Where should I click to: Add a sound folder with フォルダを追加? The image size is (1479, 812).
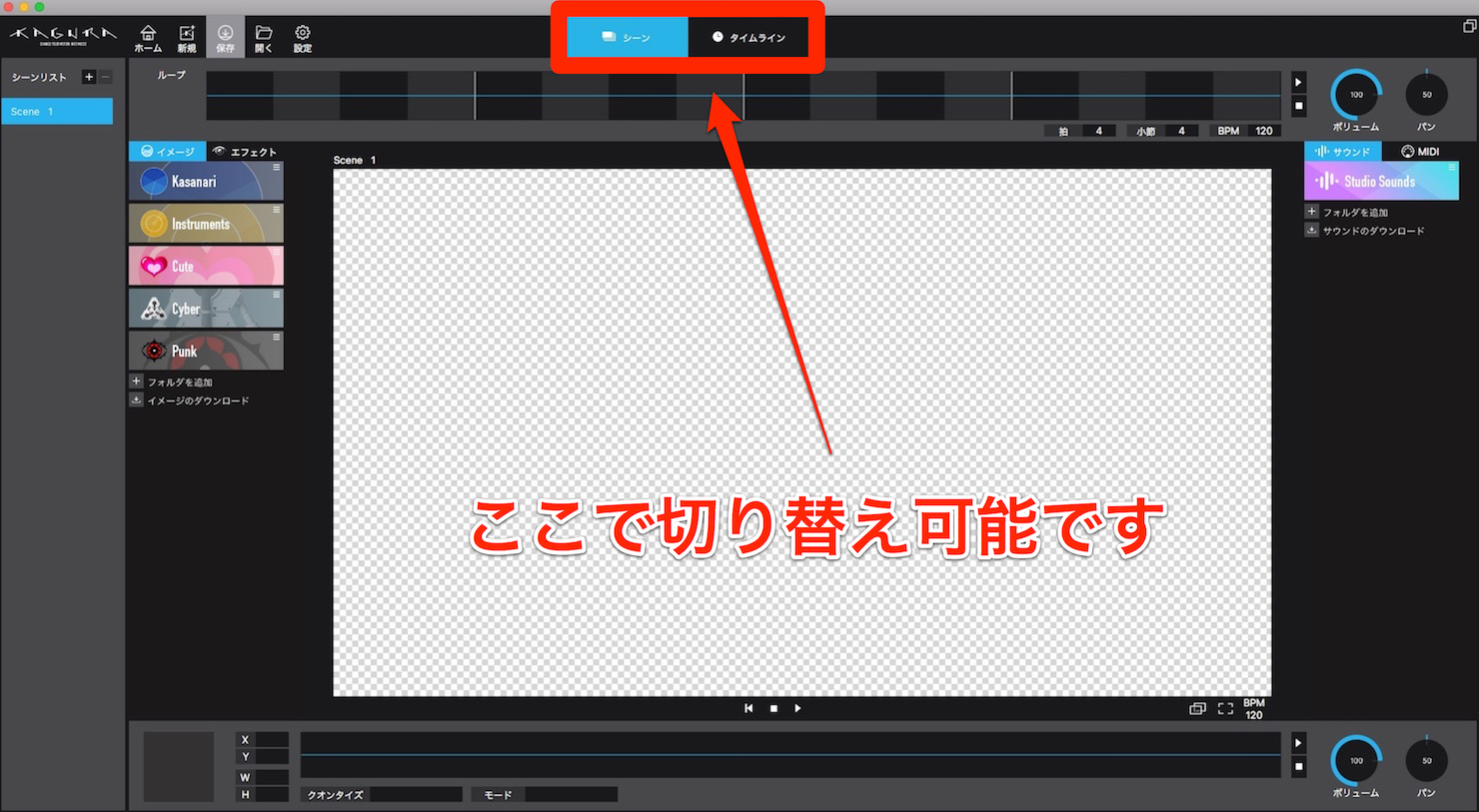click(x=1355, y=213)
